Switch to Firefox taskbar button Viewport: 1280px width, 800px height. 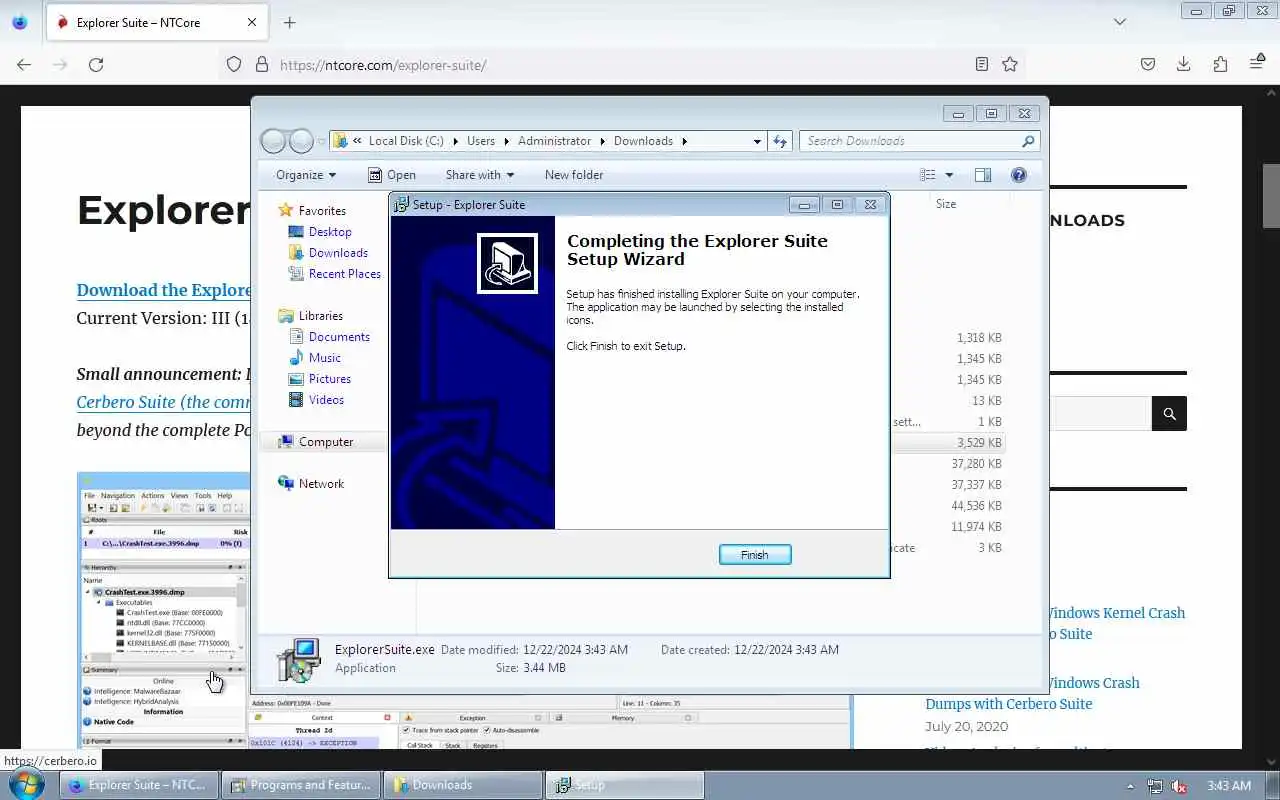[137, 785]
